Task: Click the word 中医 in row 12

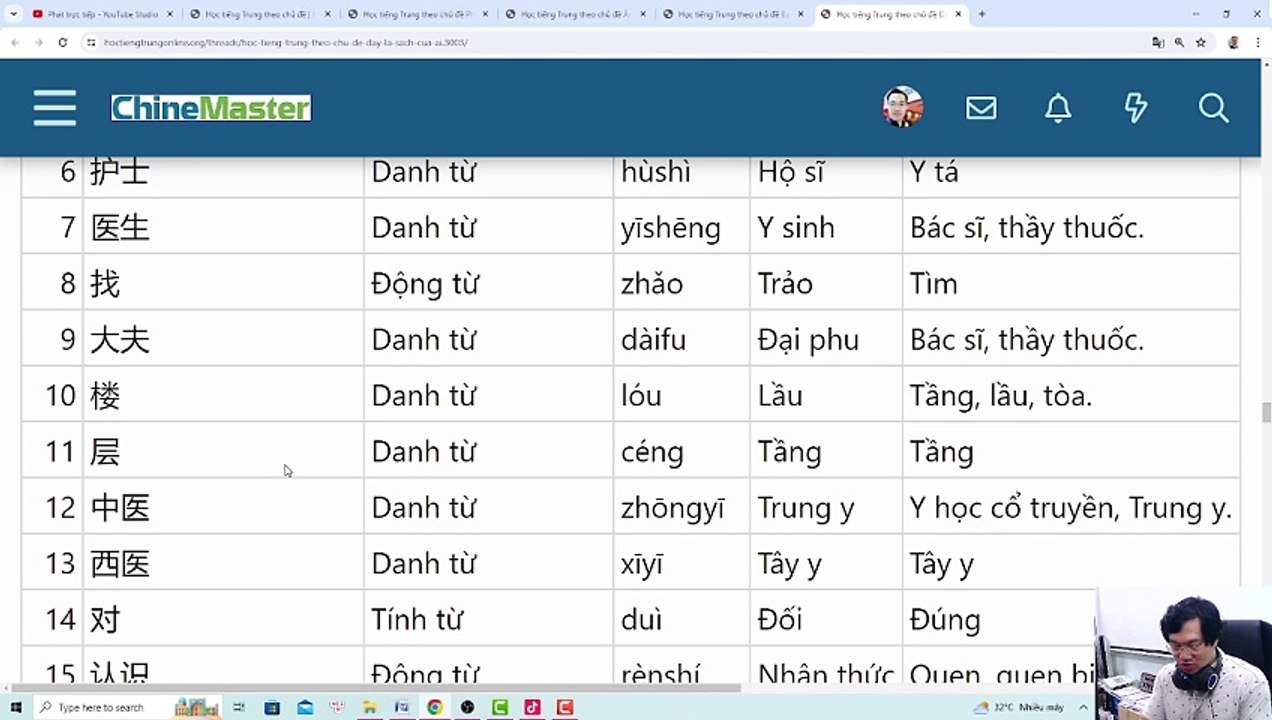Action: [120, 508]
